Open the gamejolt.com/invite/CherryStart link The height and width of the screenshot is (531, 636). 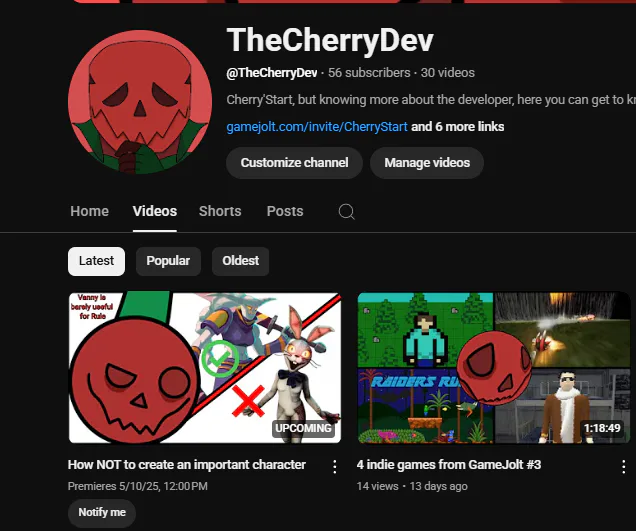tap(317, 127)
